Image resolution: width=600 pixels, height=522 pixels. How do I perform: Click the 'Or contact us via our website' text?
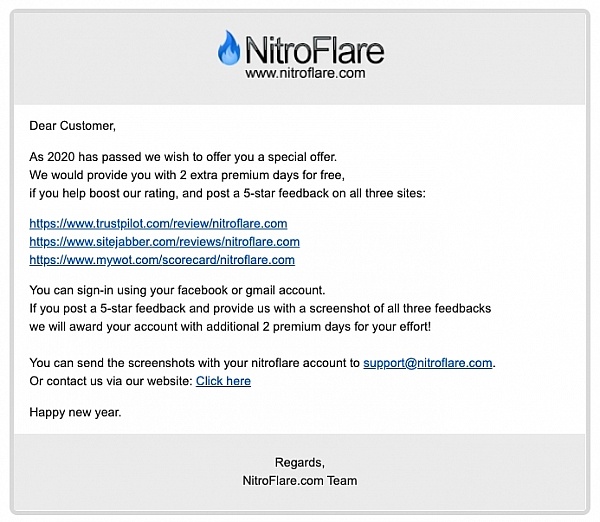coord(110,381)
